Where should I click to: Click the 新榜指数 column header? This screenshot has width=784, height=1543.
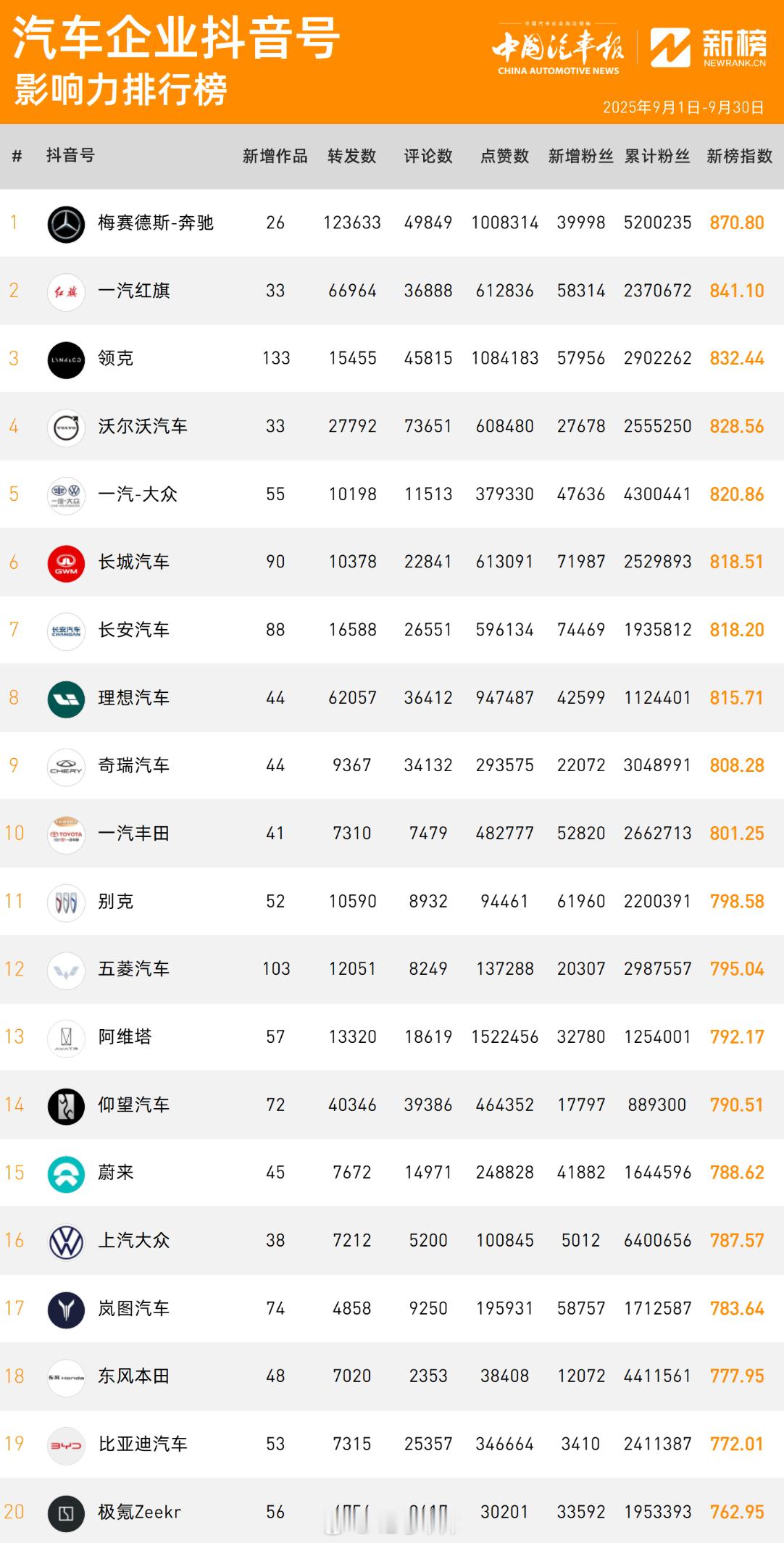[739, 156]
